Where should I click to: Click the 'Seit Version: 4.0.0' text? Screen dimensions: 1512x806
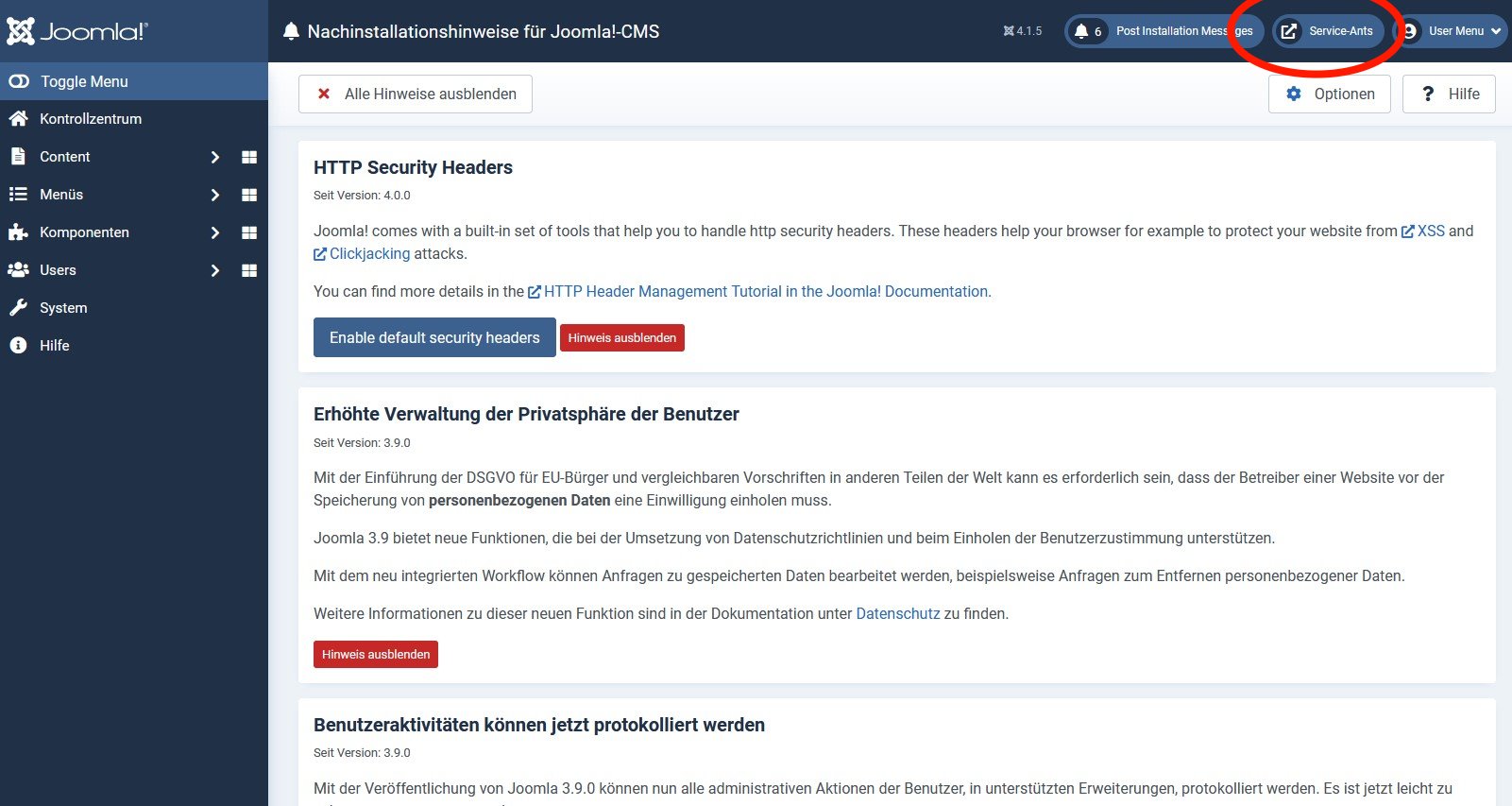pyautogui.click(x=362, y=196)
